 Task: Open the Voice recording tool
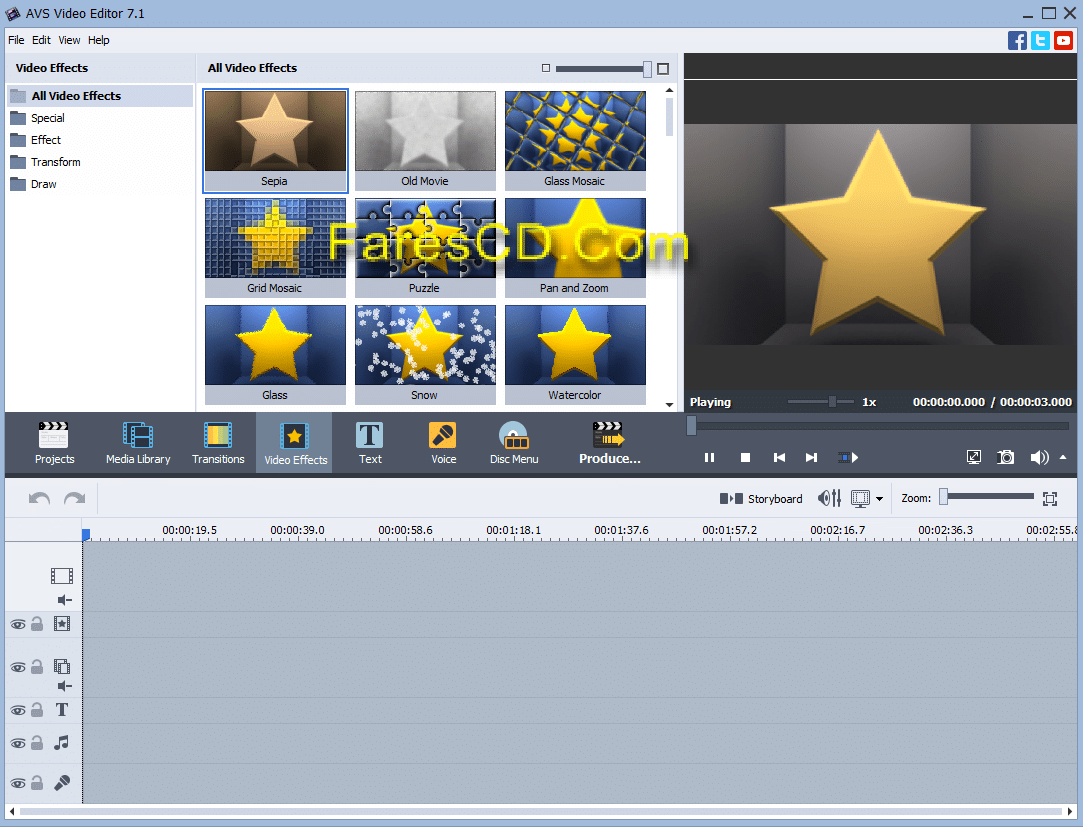443,443
